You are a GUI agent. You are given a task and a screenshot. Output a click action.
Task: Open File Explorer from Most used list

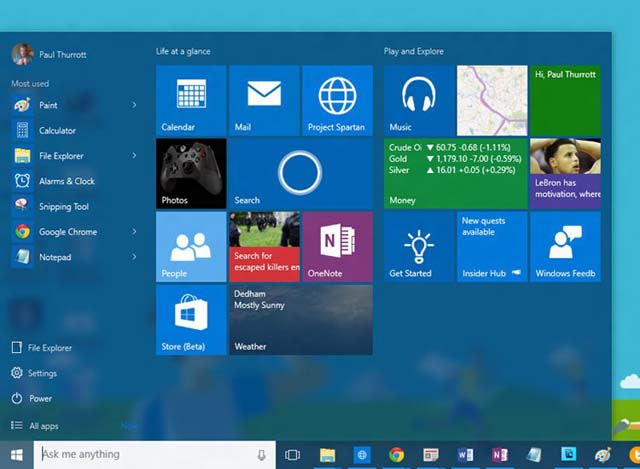tap(76, 156)
